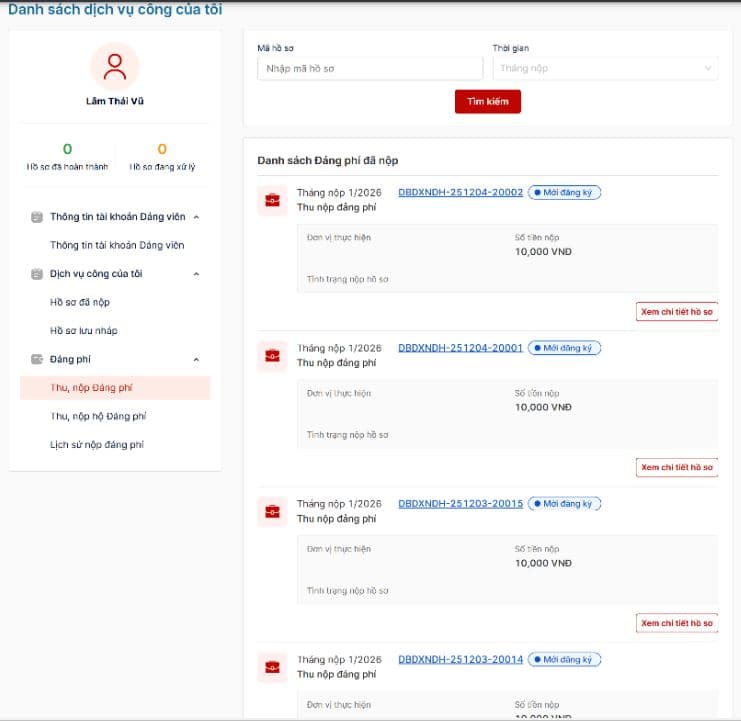View details of record DBDXNDH-251203-20015
The width and height of the screenshot is (741, 721).
point(677,623)
